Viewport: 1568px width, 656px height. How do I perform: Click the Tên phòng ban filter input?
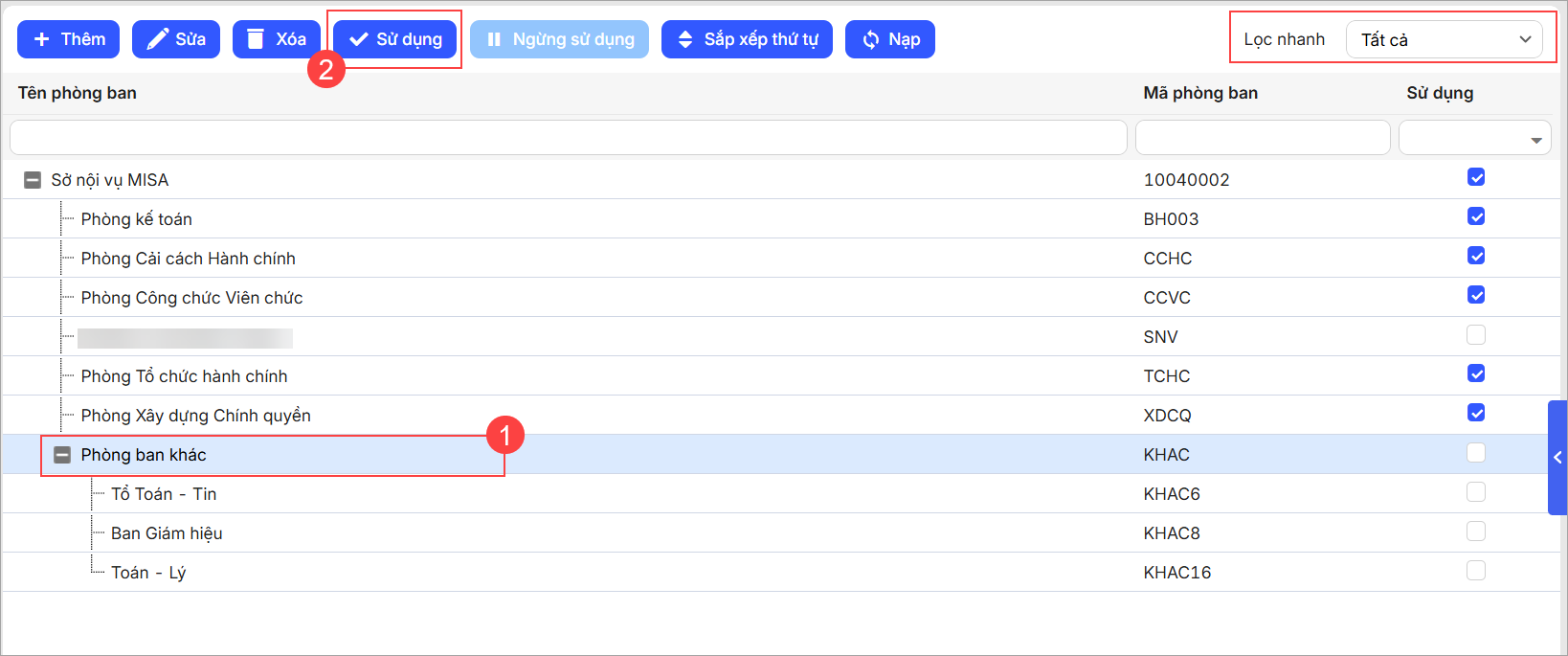click(568, 138)
